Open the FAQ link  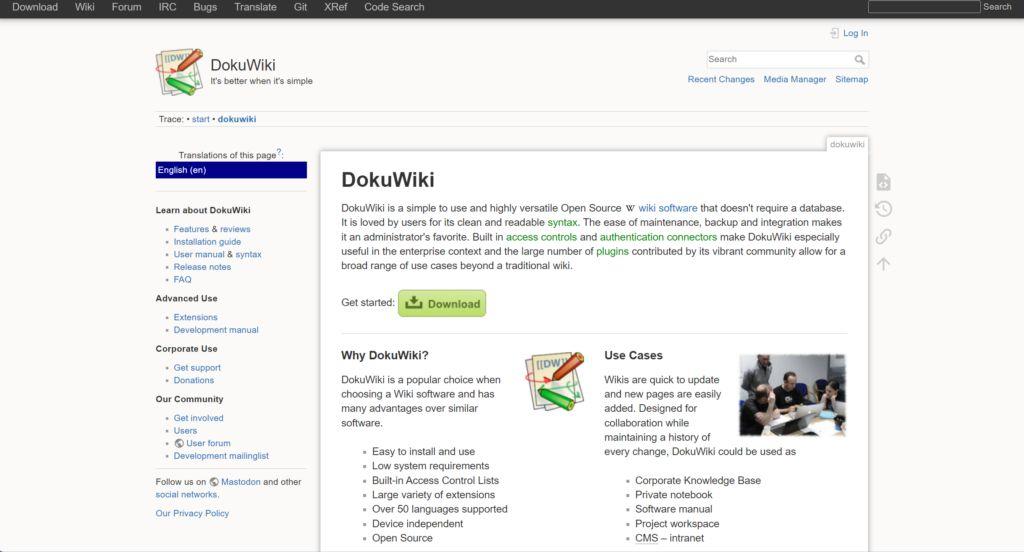[182, 279]
